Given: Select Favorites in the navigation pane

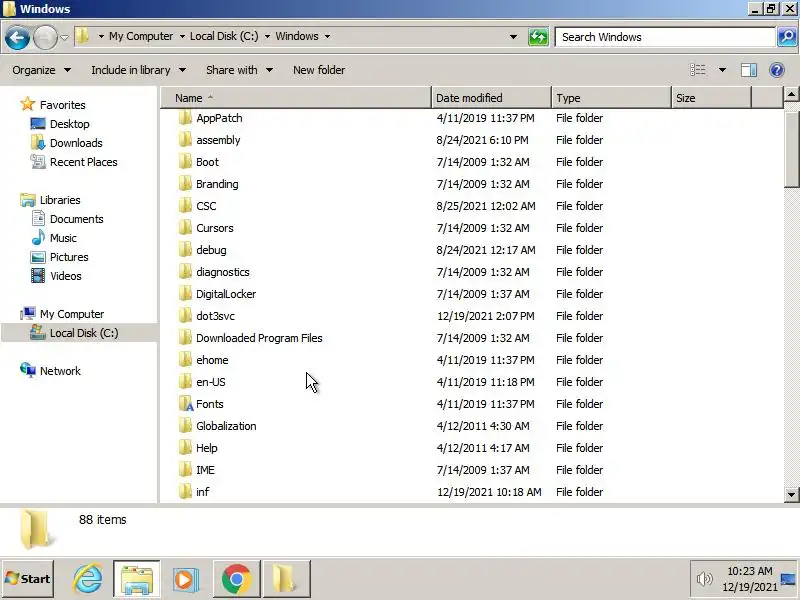Looking at the screenshot, I should (62, 105).
